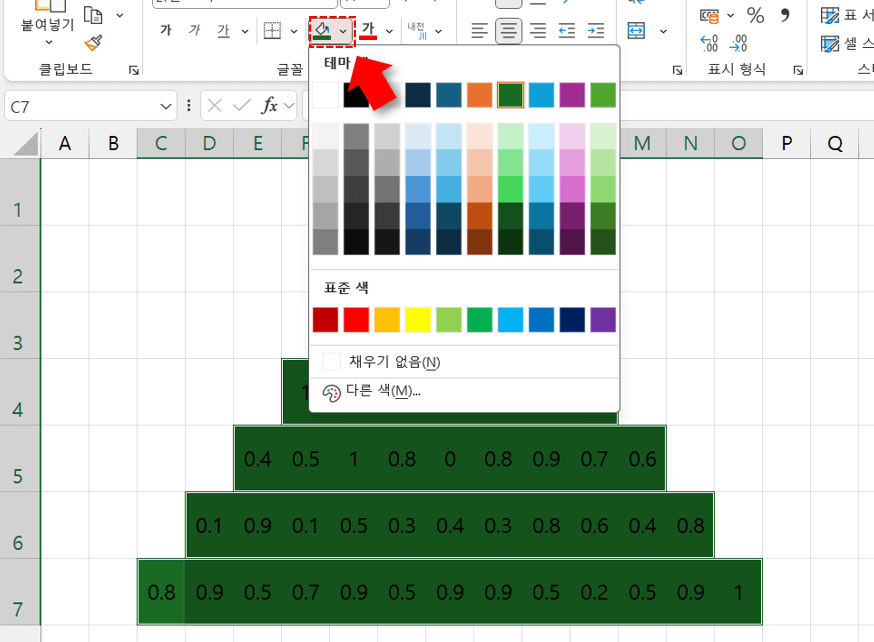The width and height of the screenshot is (874, 642).
Task: Select column header M
Action: 642,144
